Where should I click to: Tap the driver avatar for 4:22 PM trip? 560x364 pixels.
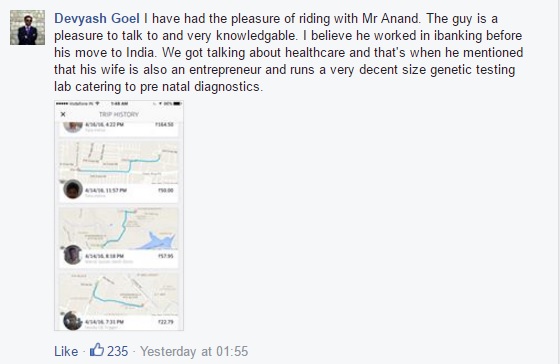73,126
